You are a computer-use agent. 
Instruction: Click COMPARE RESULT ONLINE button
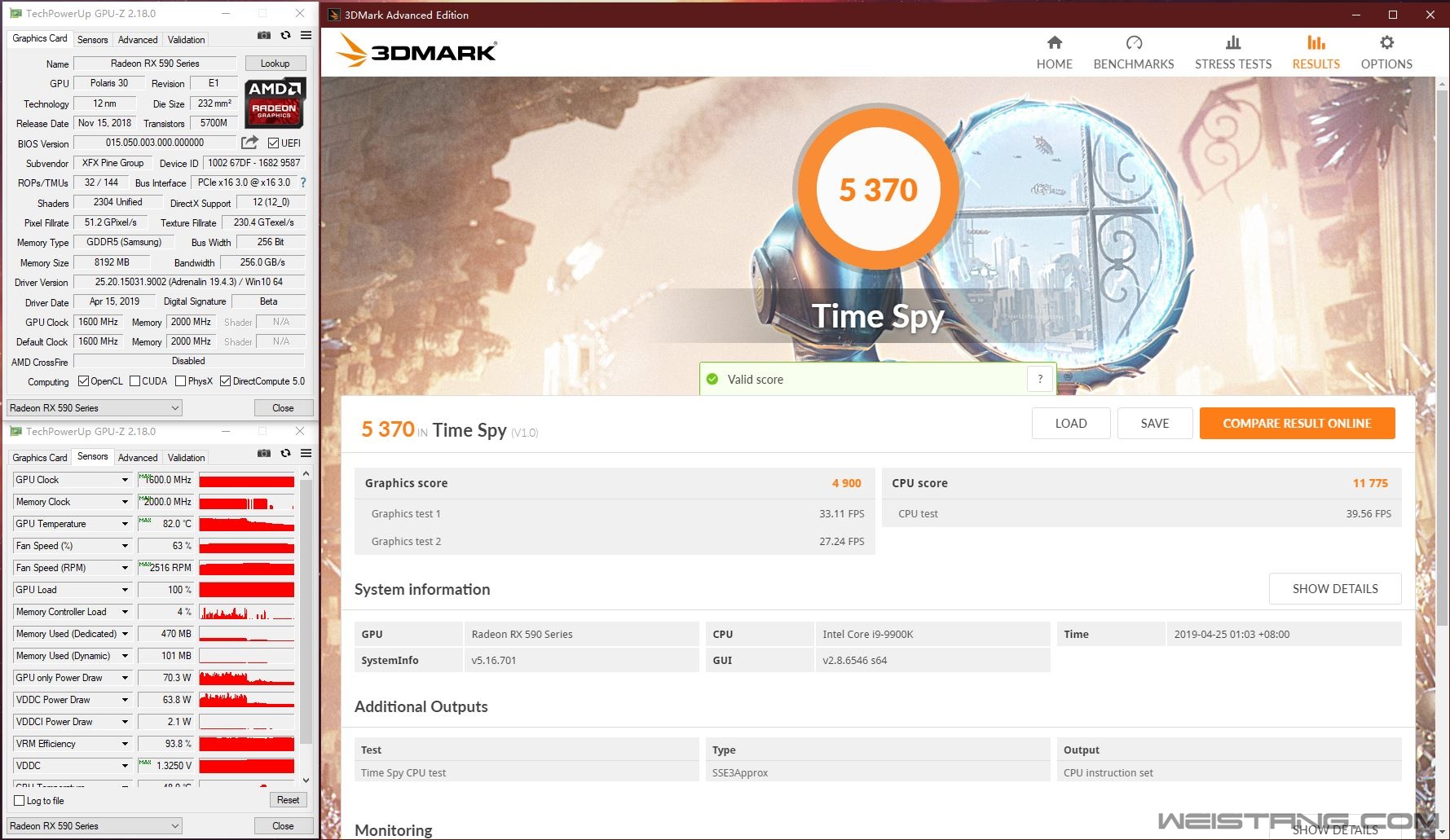(x=1297, y=423)
